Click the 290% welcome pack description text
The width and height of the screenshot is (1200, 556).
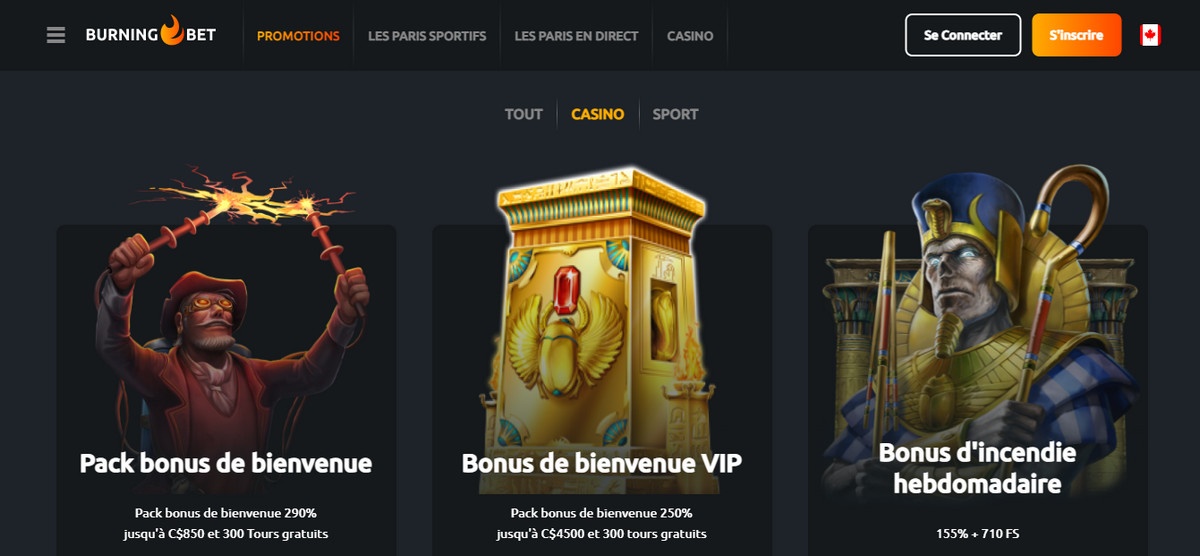click(x=226, y=523)
